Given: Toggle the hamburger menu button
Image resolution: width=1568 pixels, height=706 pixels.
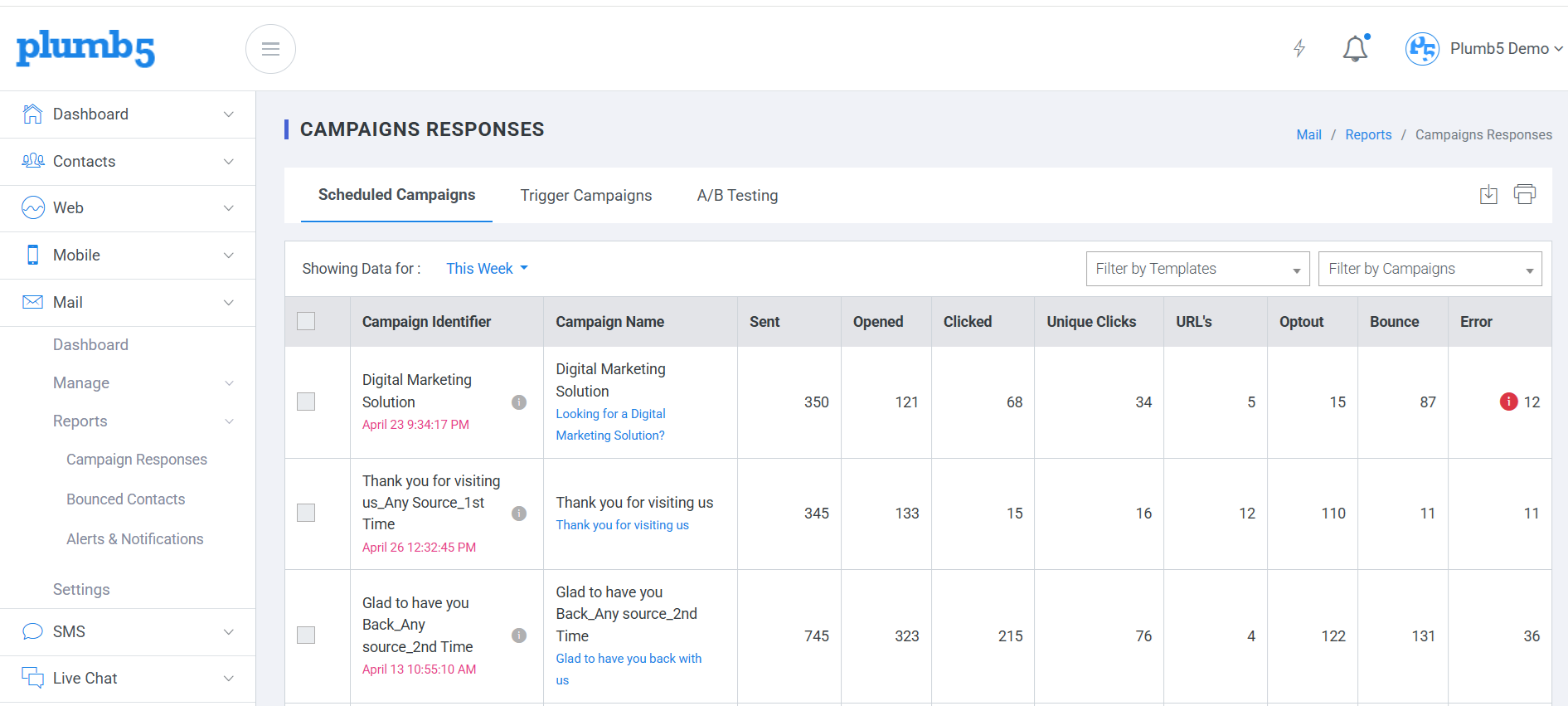Looking at the screenshot, I should [x=270, y=49].
